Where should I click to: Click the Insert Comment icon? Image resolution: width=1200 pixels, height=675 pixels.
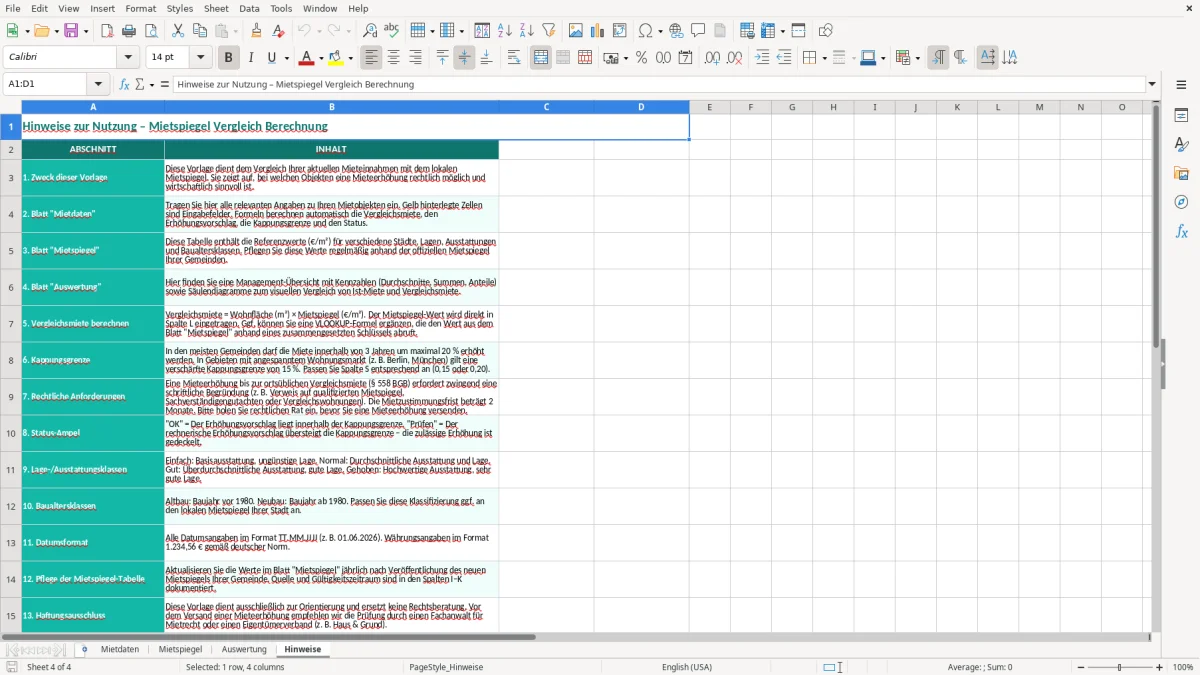[698, 31]
